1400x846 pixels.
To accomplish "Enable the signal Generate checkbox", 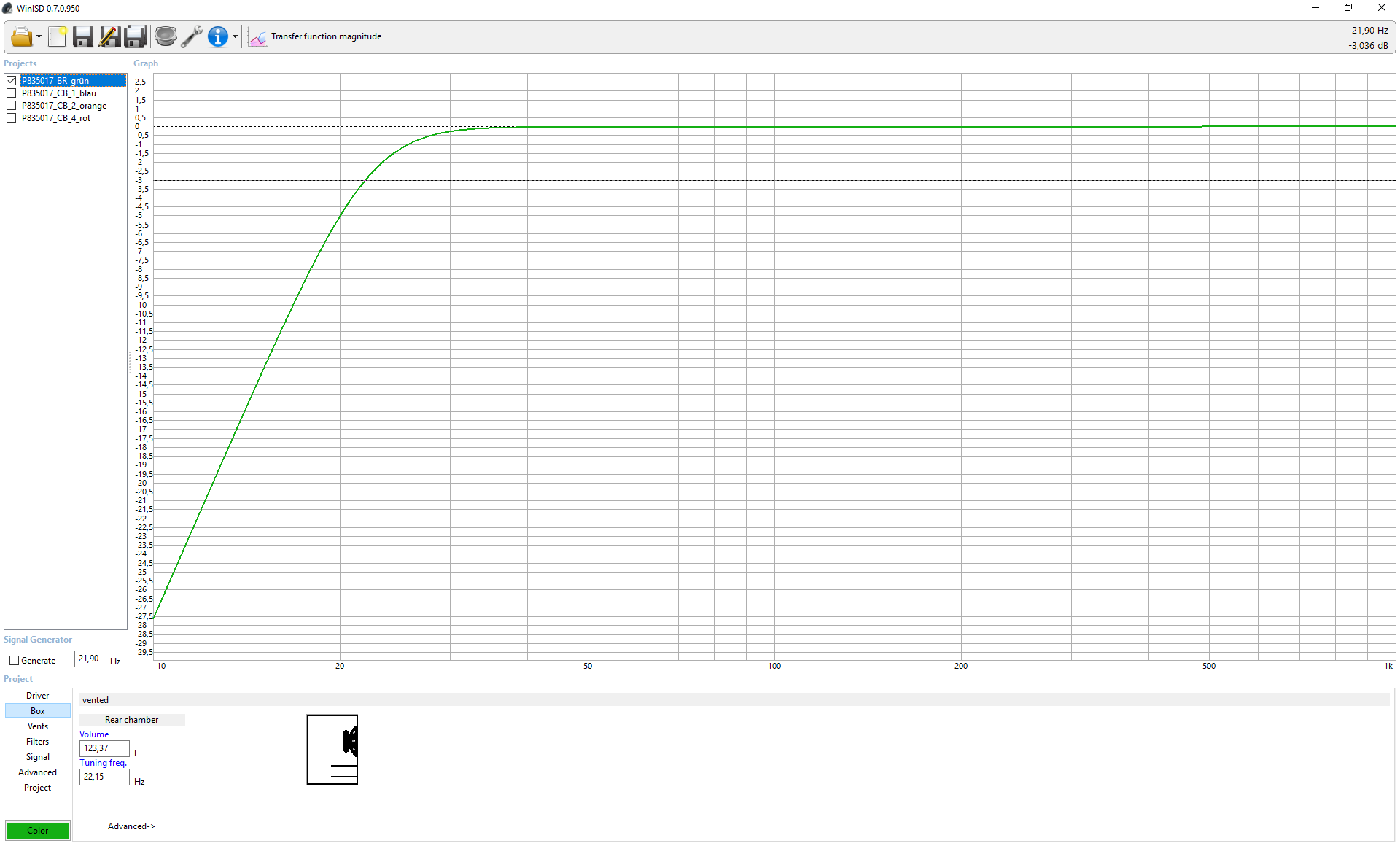I will [x=14, y=661].
